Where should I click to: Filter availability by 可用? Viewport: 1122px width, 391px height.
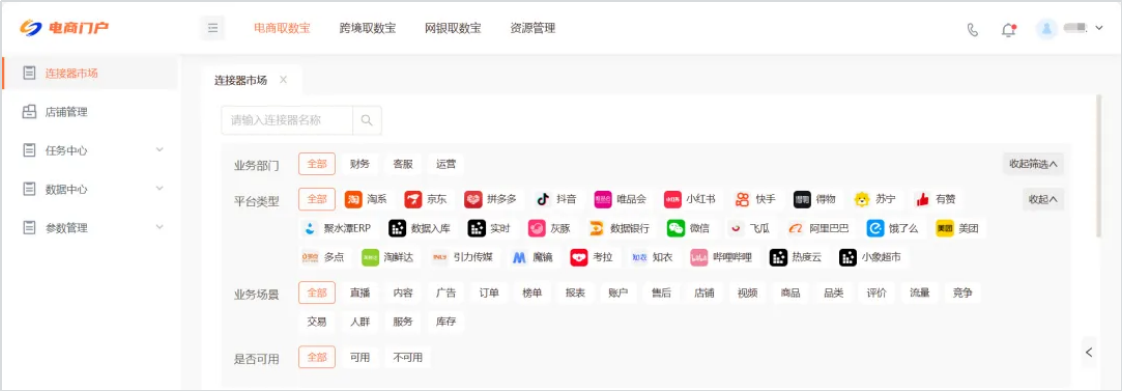coord(360,357)
